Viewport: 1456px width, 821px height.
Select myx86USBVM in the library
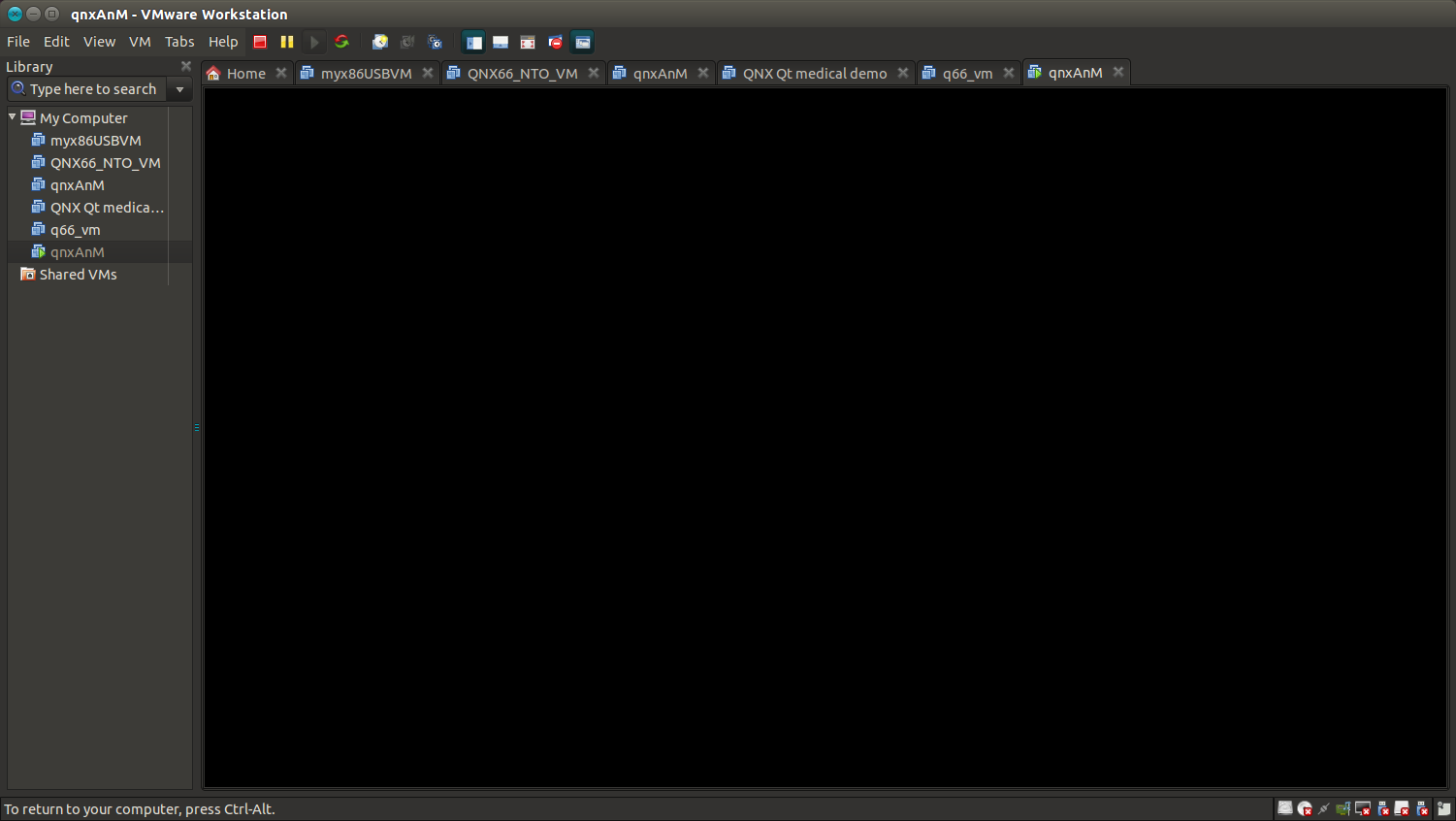click(x=95, y=141)
